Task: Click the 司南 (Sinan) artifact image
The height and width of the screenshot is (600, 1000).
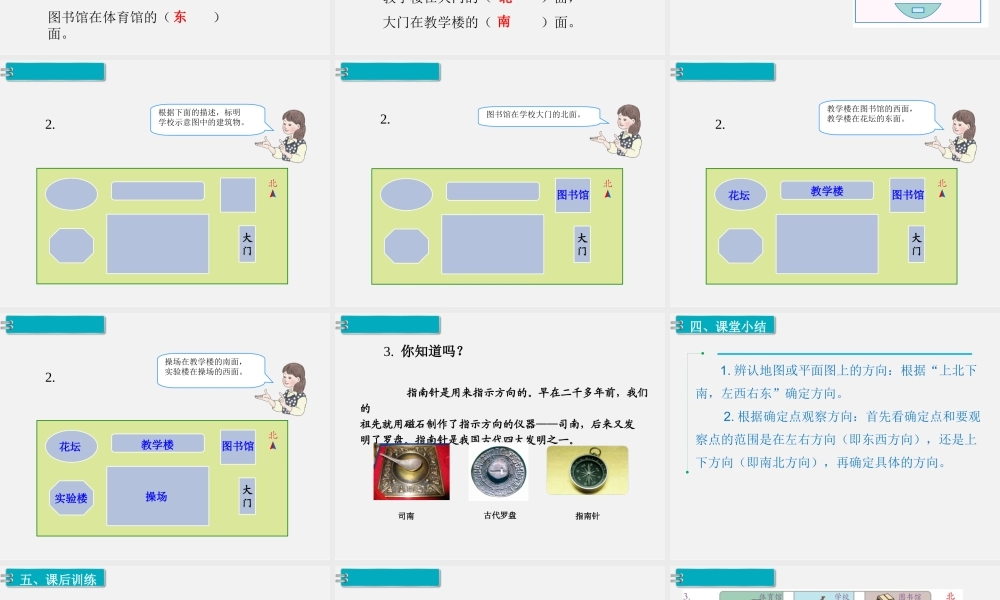Action: (413, 471)
